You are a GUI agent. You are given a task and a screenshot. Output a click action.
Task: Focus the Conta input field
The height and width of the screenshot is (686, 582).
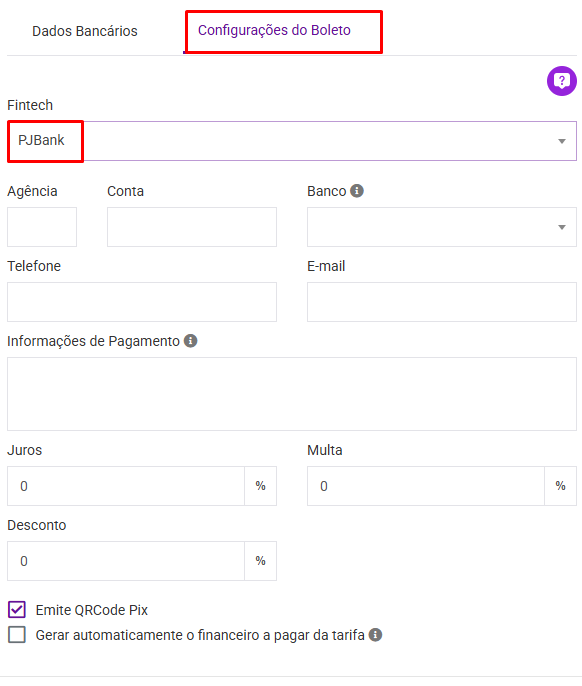point(192,227)
